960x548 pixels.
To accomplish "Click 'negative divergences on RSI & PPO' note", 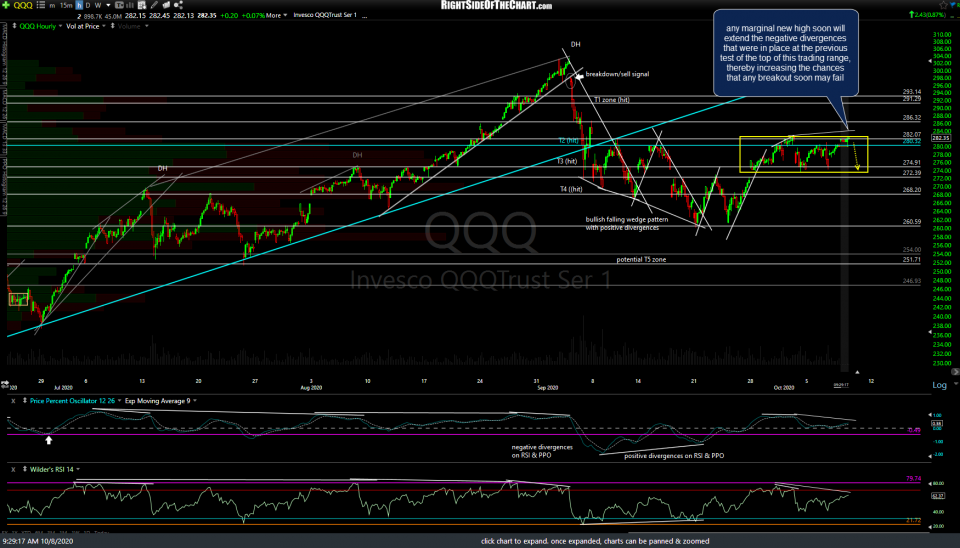I will click(x=542, y=451).
